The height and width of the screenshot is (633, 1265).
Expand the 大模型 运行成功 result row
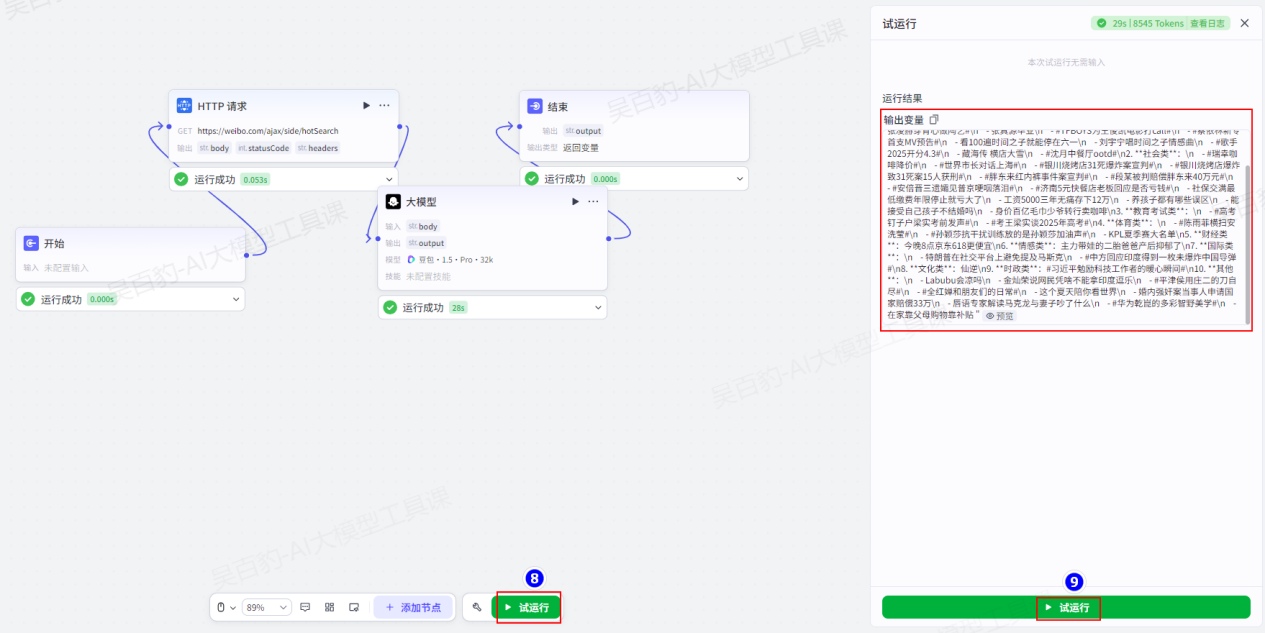[597, 307]
